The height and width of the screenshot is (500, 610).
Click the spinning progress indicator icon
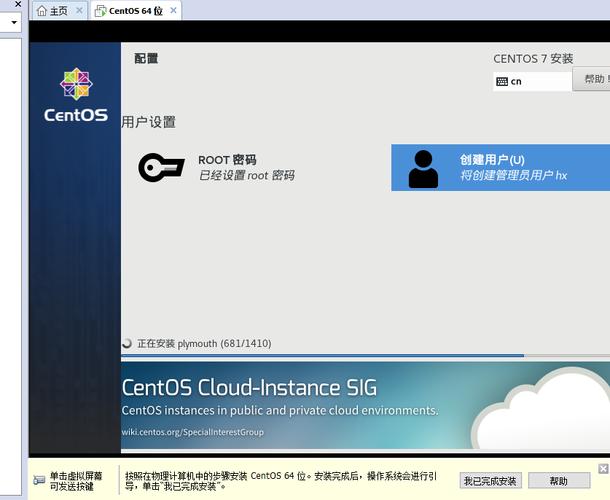[127, 343]
